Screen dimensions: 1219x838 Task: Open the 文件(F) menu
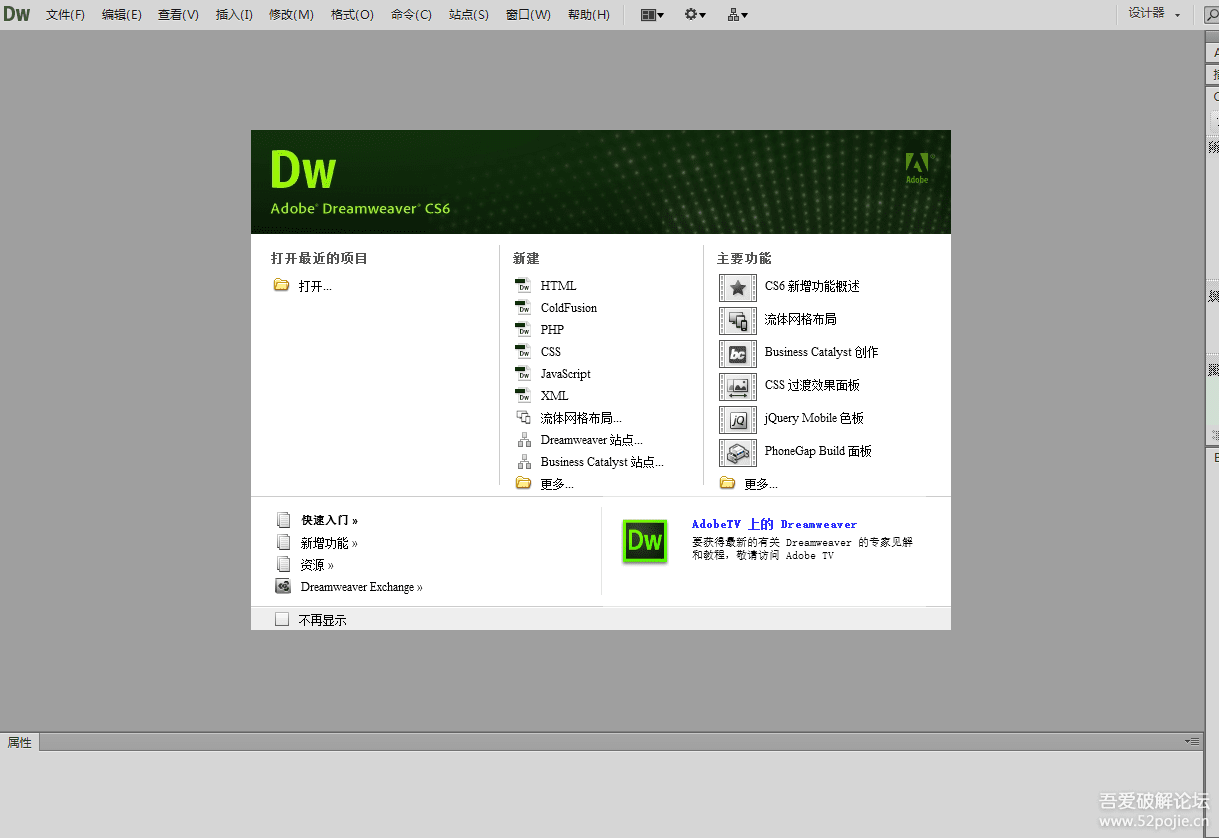tap(66, 15)
